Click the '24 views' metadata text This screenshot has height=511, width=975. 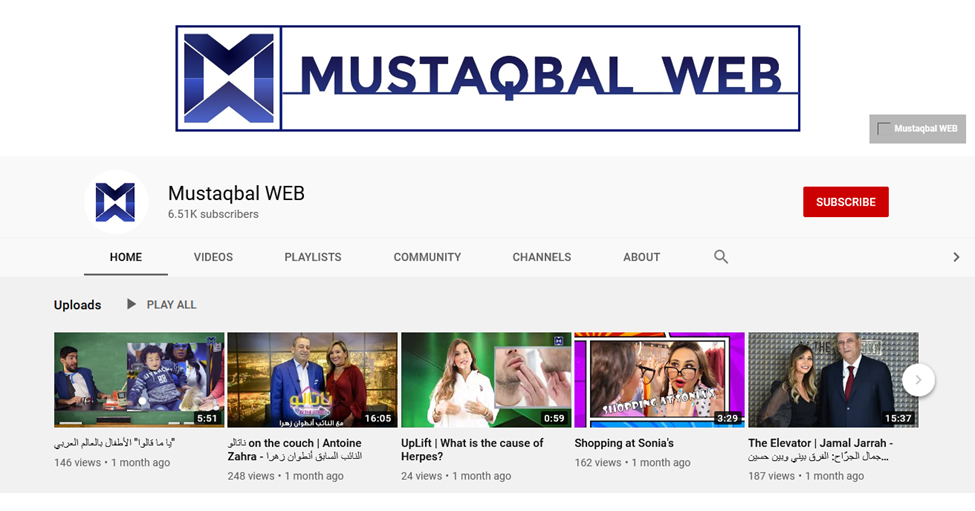tap(421, 476)
